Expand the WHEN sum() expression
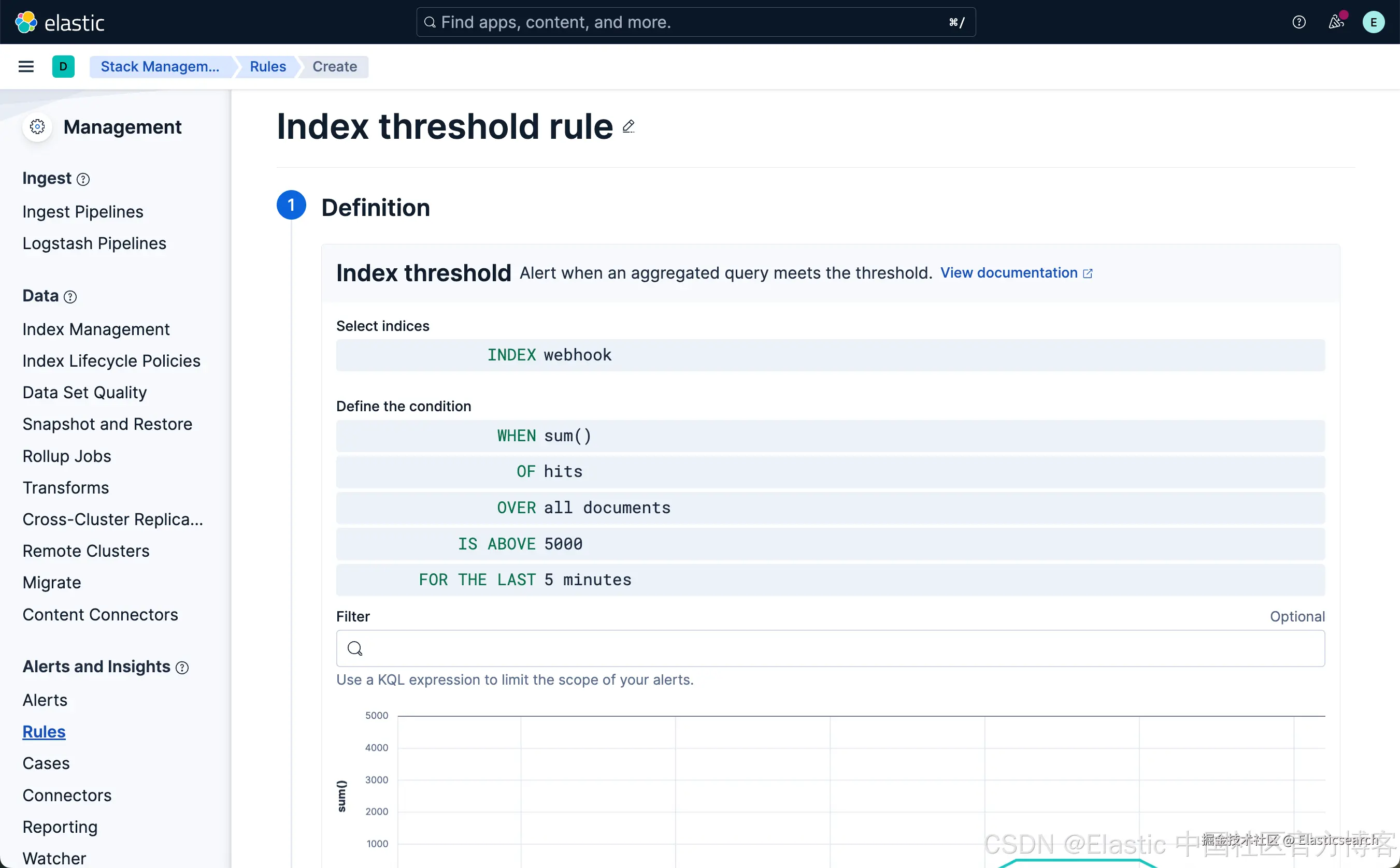The height and width of the screenshot is (868, 1400). tap(544, 436)
